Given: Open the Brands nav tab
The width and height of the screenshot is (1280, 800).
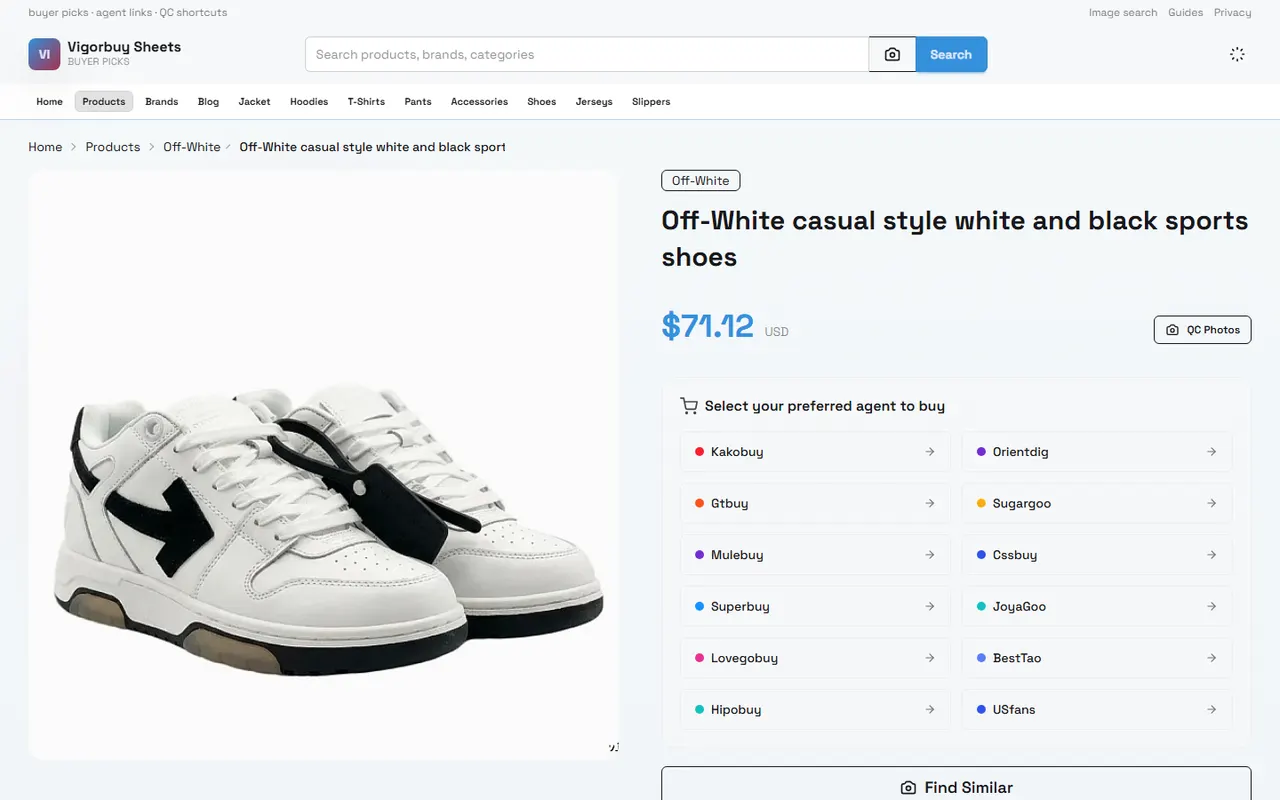Looking at the screenshot, I should pyautogui.click(x=161, y=101).
